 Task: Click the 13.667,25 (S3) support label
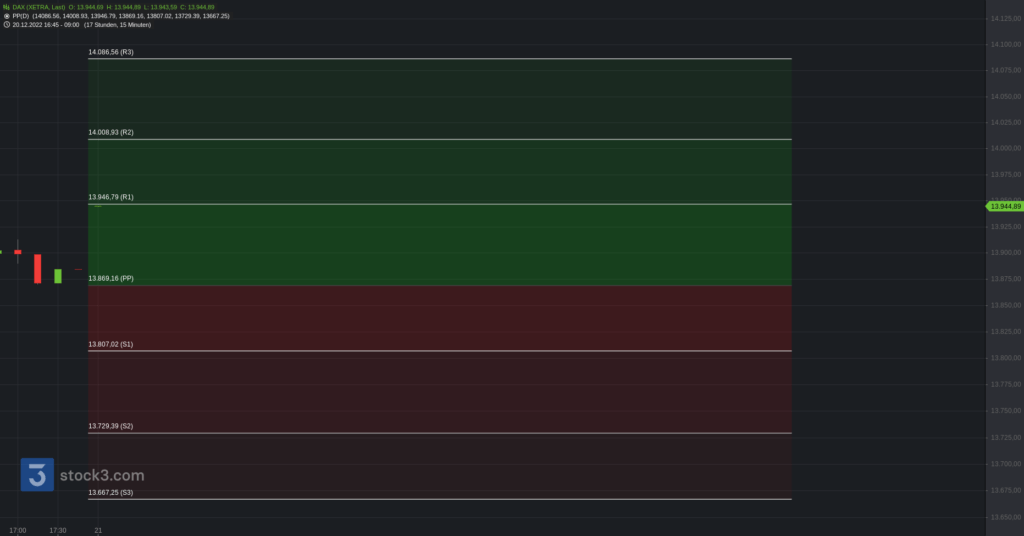point(110,492)
